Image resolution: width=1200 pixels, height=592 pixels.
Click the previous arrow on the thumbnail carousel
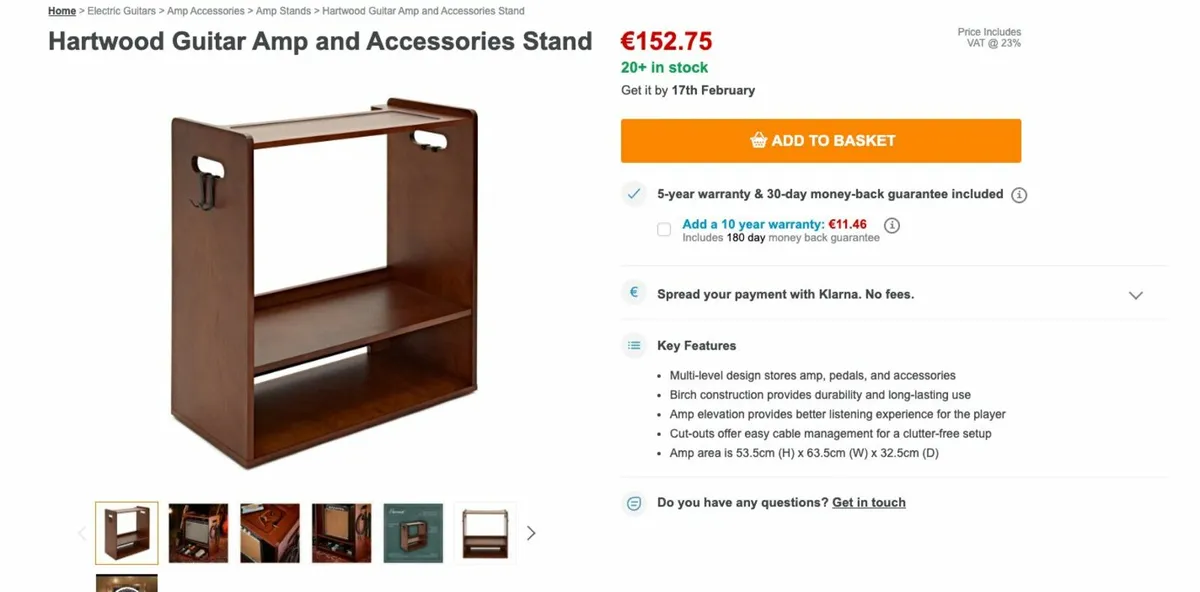tap(81, 533)
